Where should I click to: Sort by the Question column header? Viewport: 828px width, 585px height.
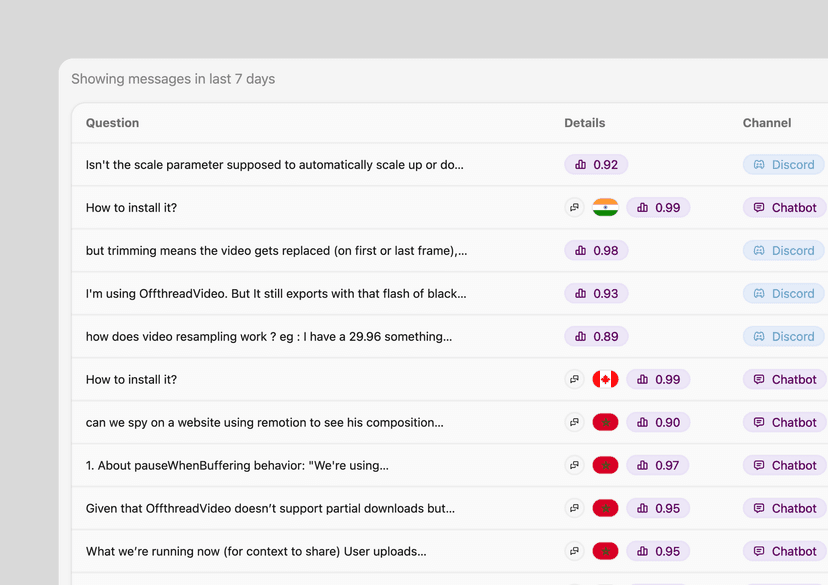coord(112,123)
